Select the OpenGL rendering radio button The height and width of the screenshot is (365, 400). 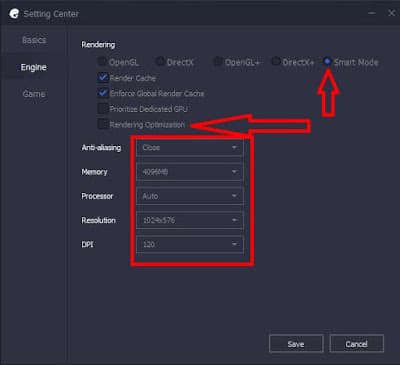click(101, 62)
